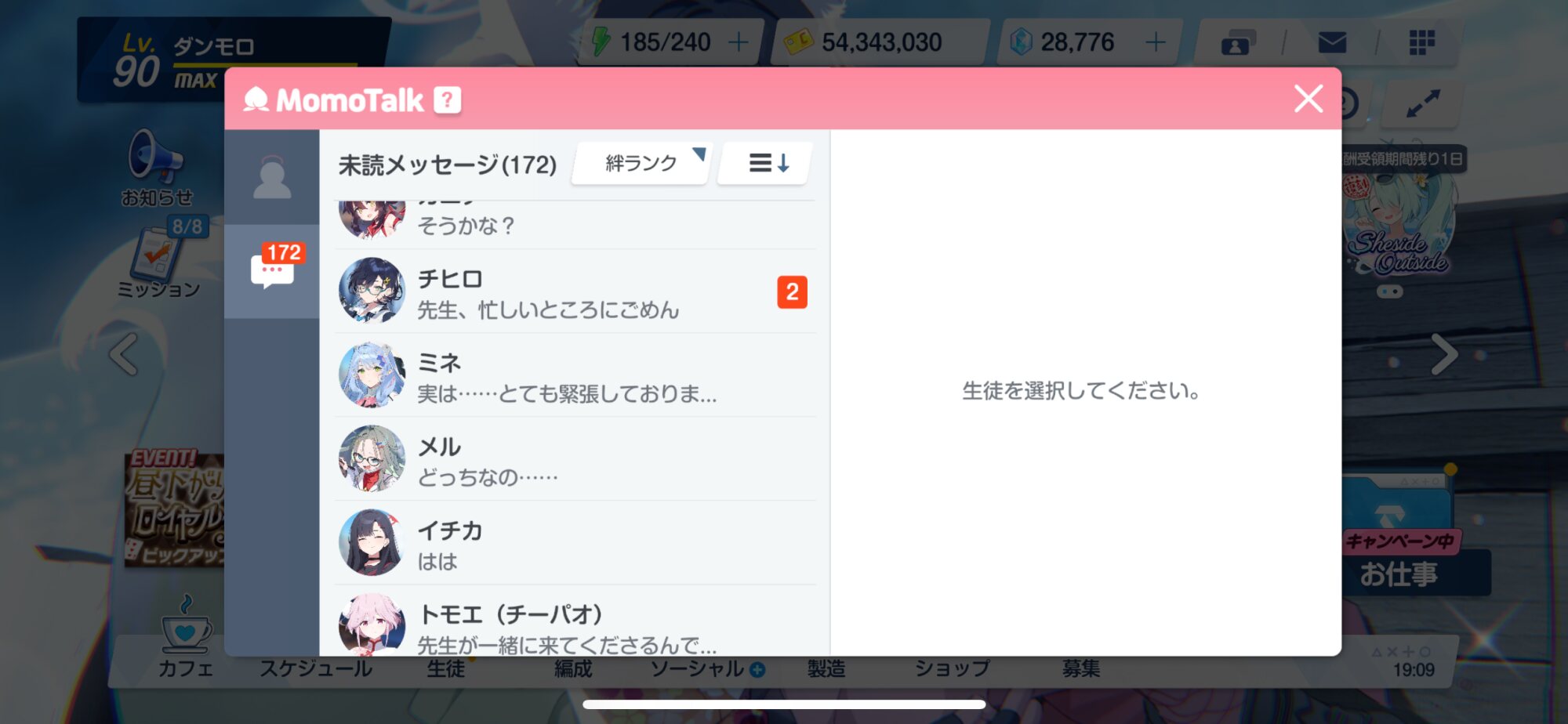Image resolution: width=1568 pixels, height=724 pixels.
Task: Open トモエ（チーパオ）conversation
Action: [x=575, y=621]
